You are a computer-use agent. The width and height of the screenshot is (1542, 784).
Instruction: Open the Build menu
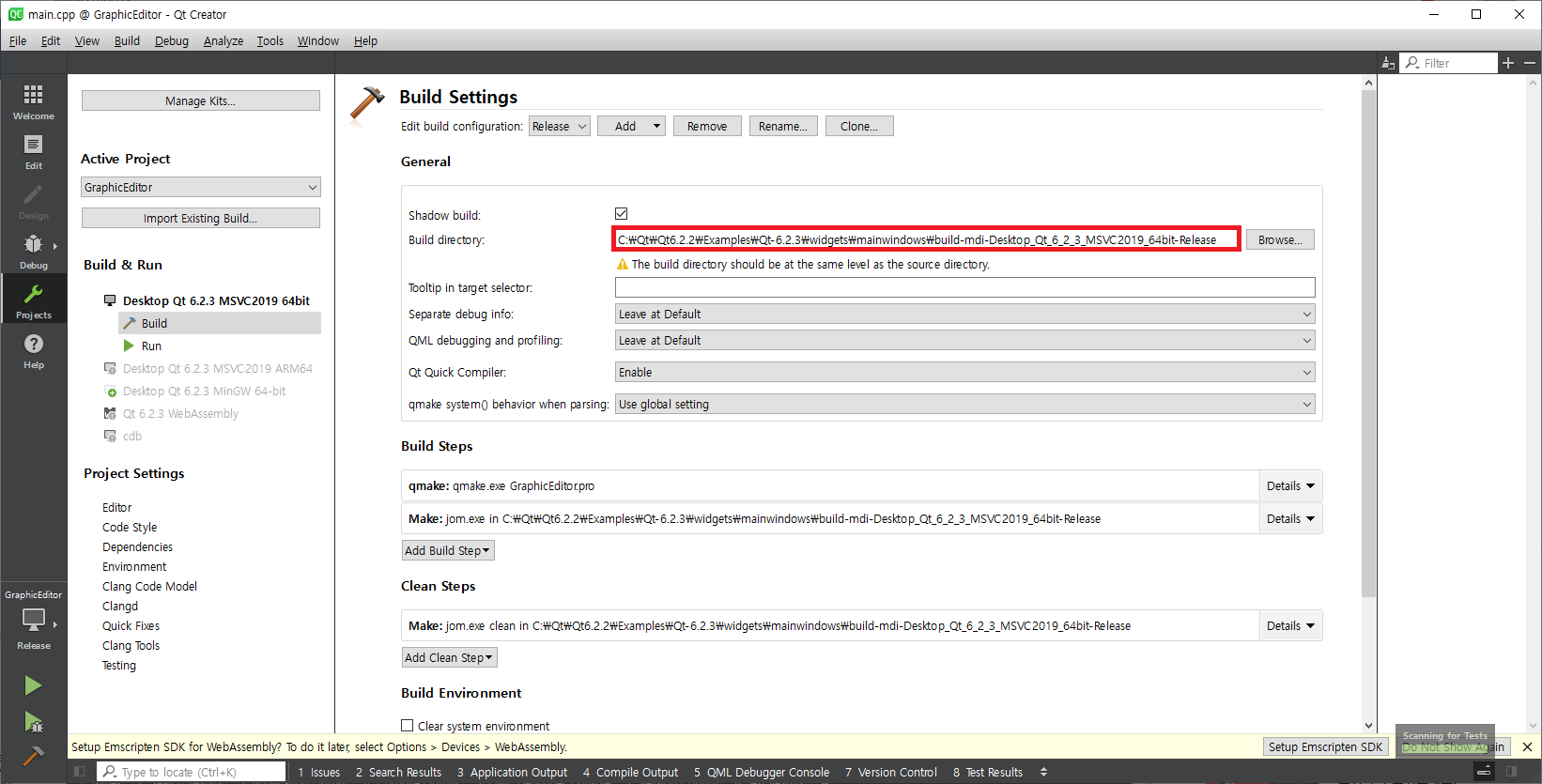coord(127,40)
